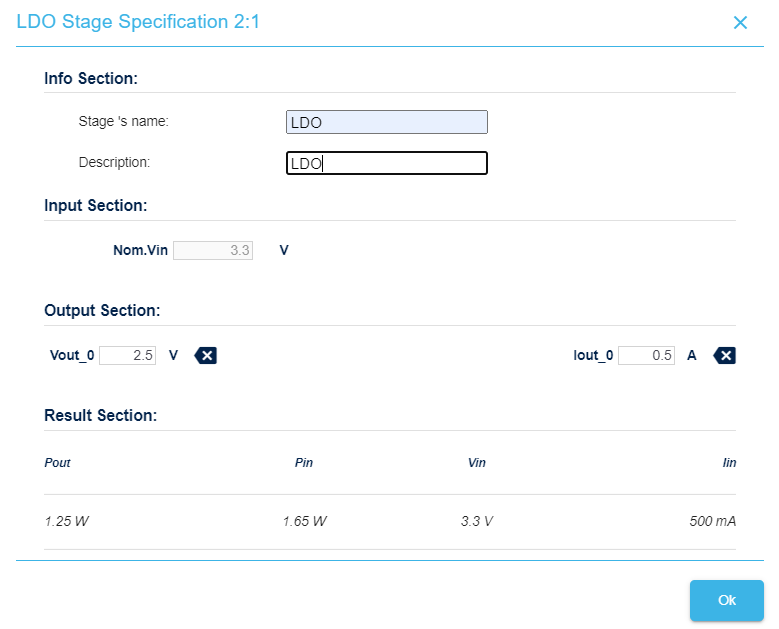Viewport: 779px width, 629px height.
Task: Edit the Vout_0 voltage value
Action: pos(128,355)
